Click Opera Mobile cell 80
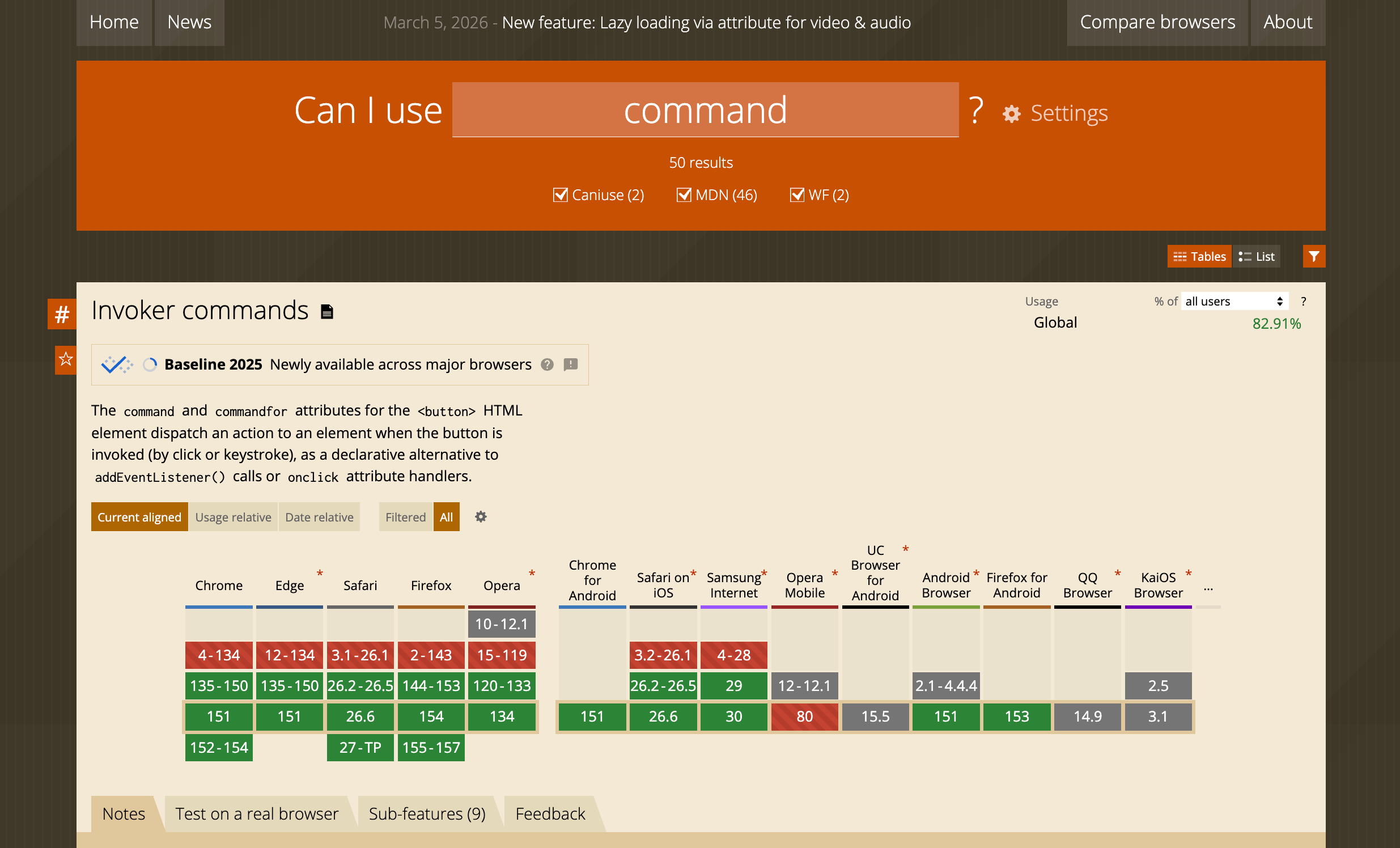This screenshot has width=1400, height=848. (x=804, y=716)
